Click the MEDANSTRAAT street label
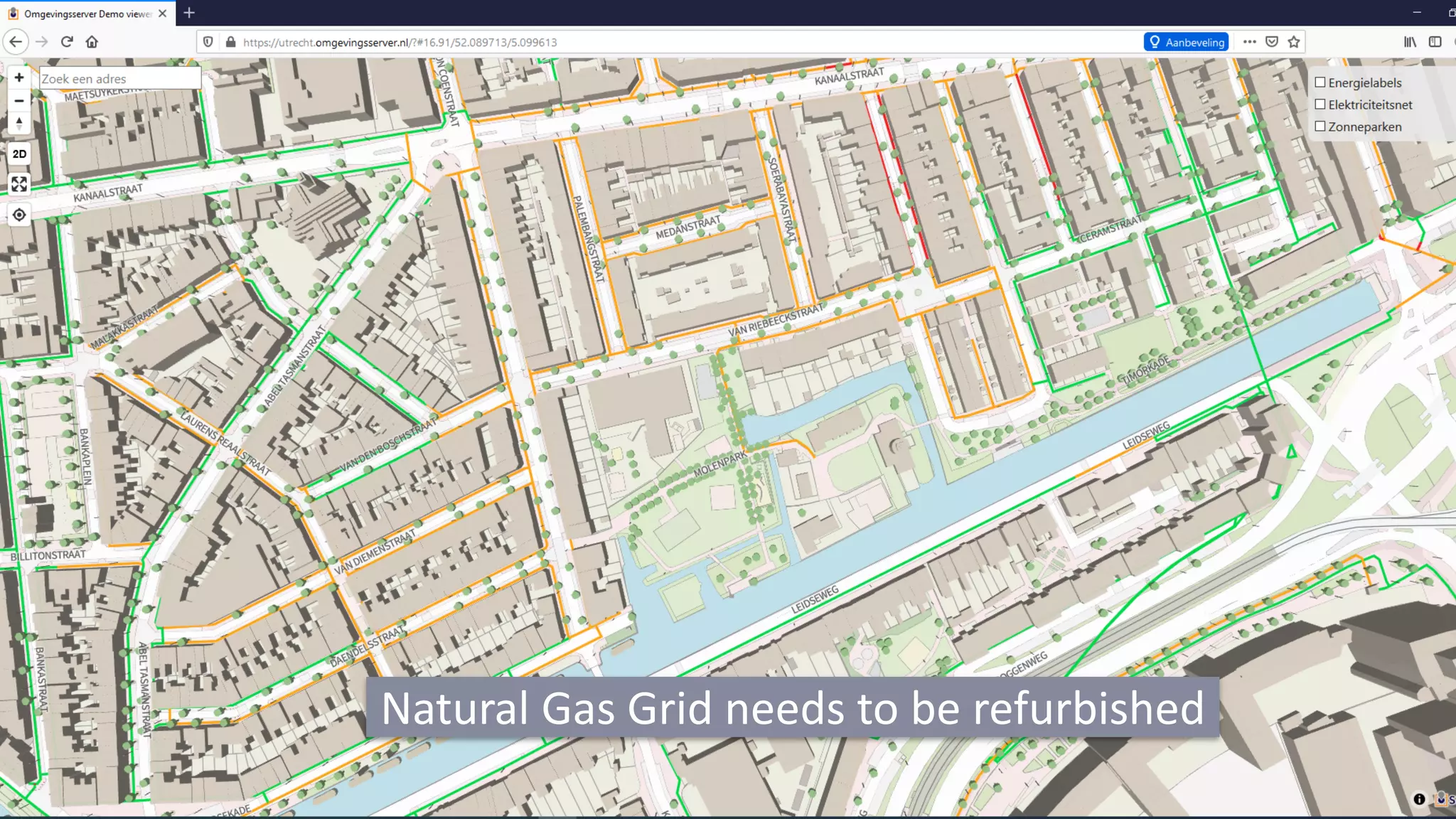Viewport: 1456px width, 819px height. [x=687, y=227]
